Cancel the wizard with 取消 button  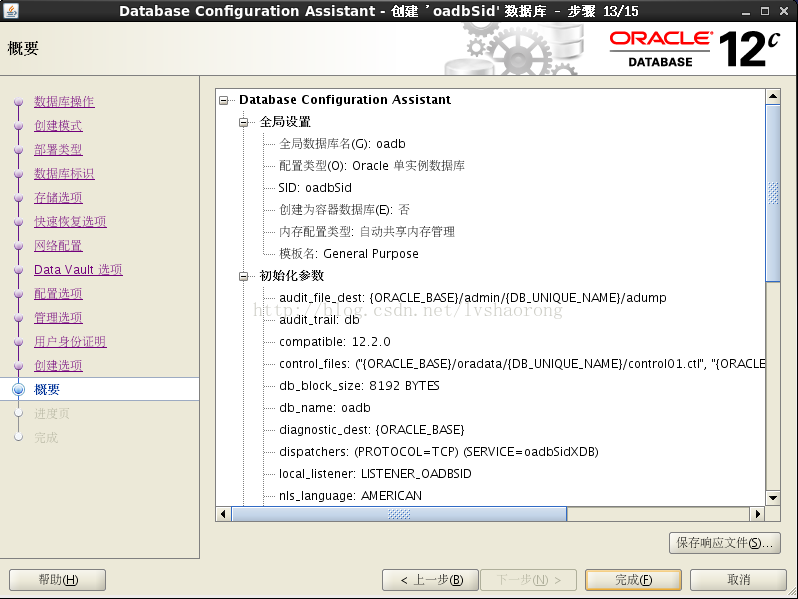click(x=738, y=580)
